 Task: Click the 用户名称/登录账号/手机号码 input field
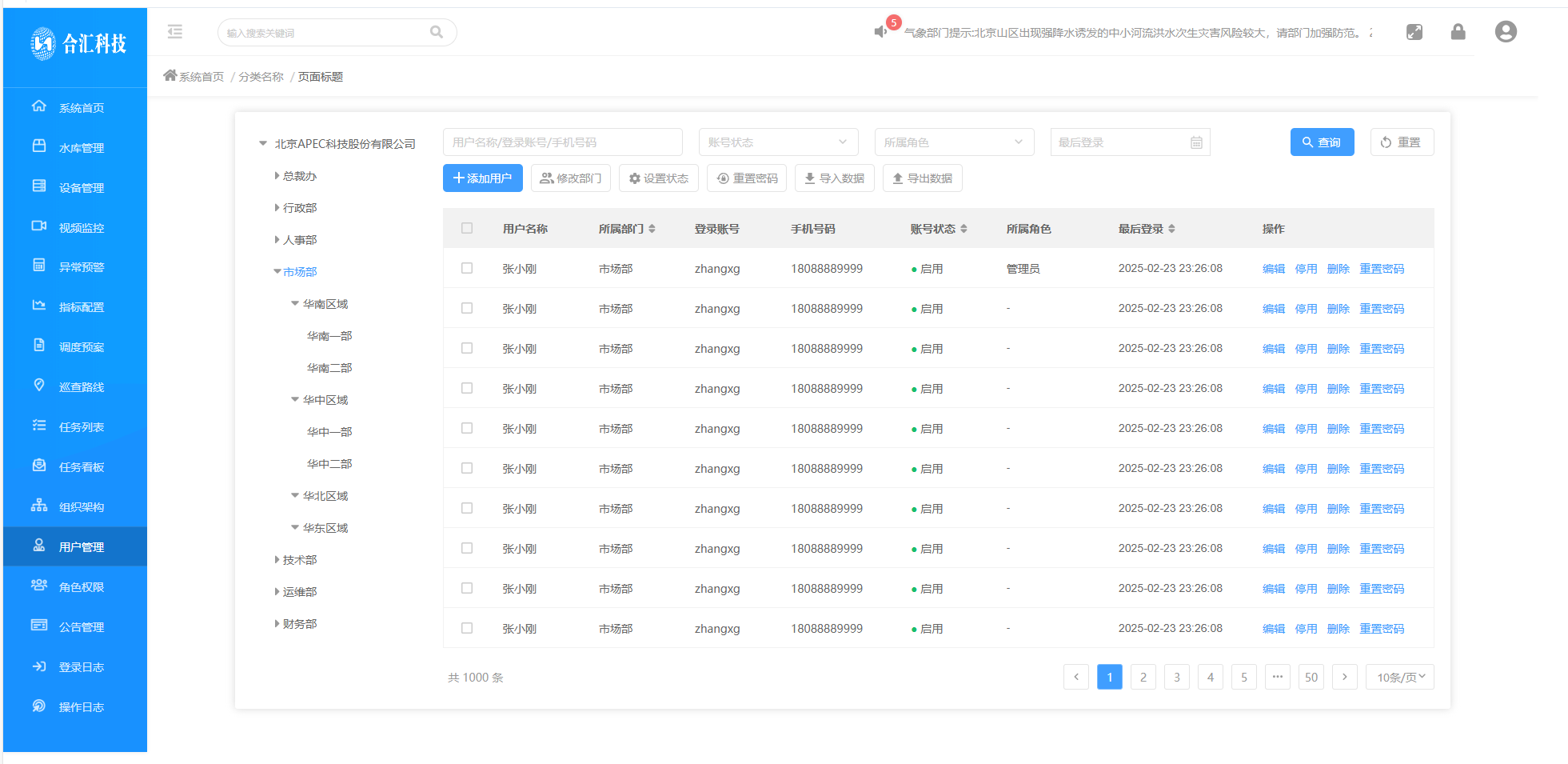(562, 142)
